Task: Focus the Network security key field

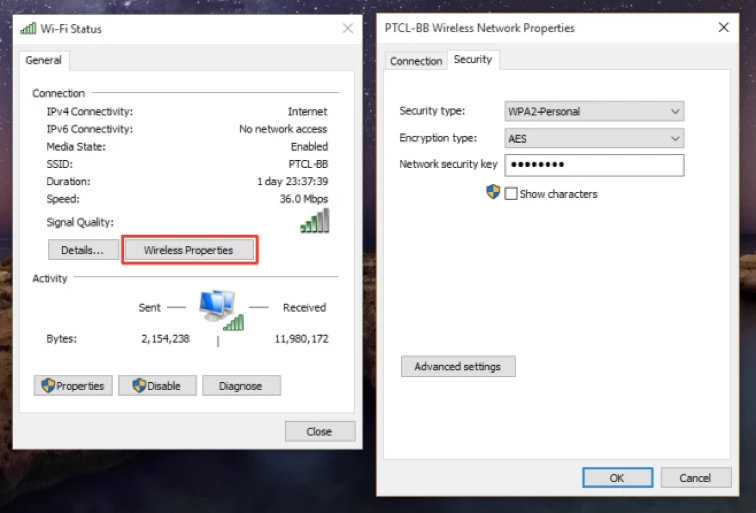Action: point(594,165)
